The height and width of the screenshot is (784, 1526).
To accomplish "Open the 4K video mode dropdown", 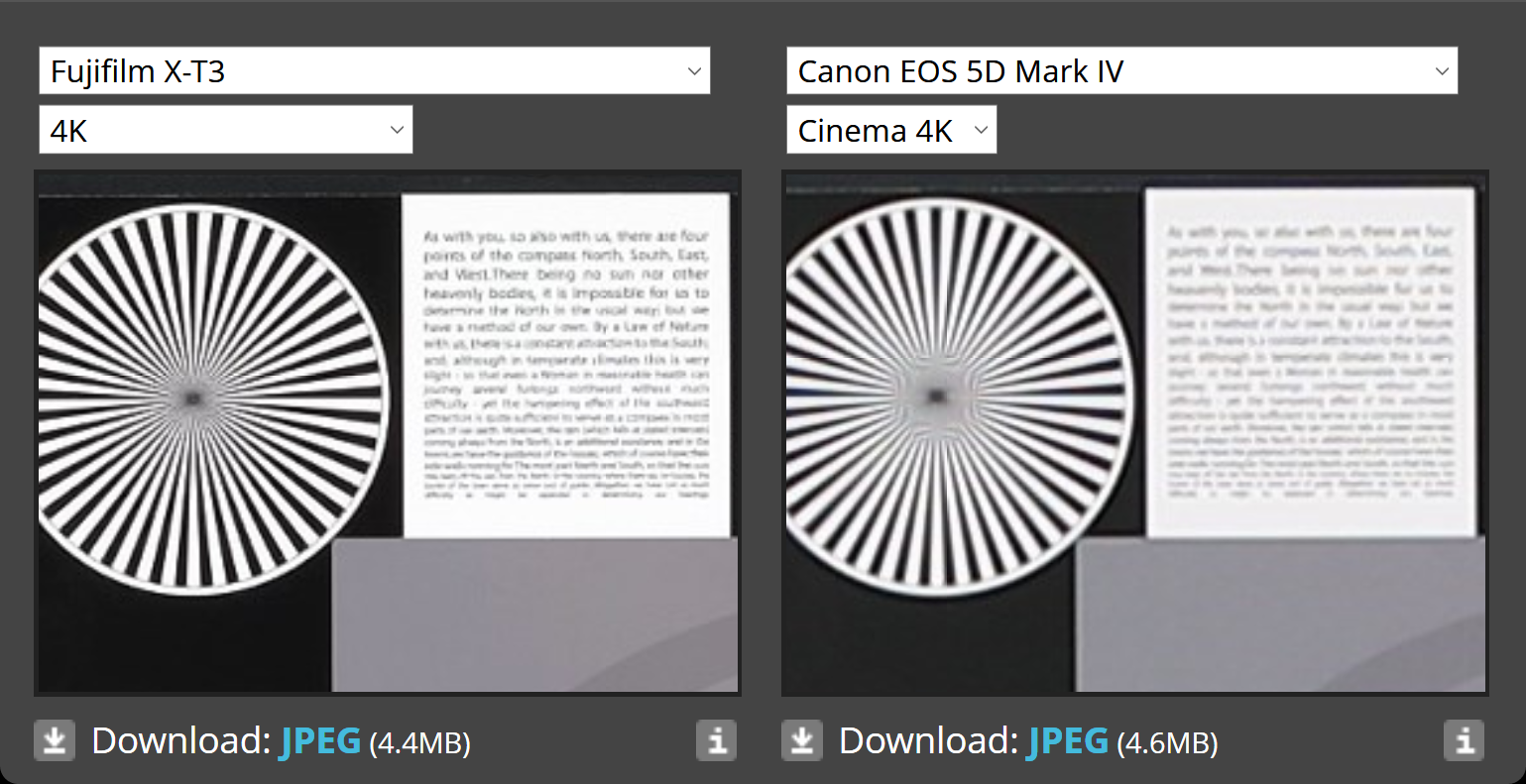I will click(225, 131).
